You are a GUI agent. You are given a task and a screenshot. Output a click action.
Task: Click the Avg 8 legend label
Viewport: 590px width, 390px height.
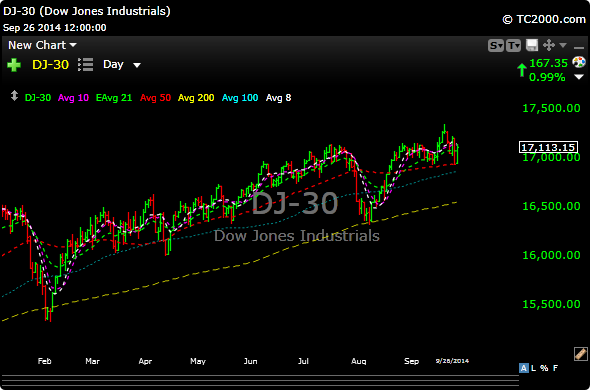pyautogui.click(x=278, y=98)
